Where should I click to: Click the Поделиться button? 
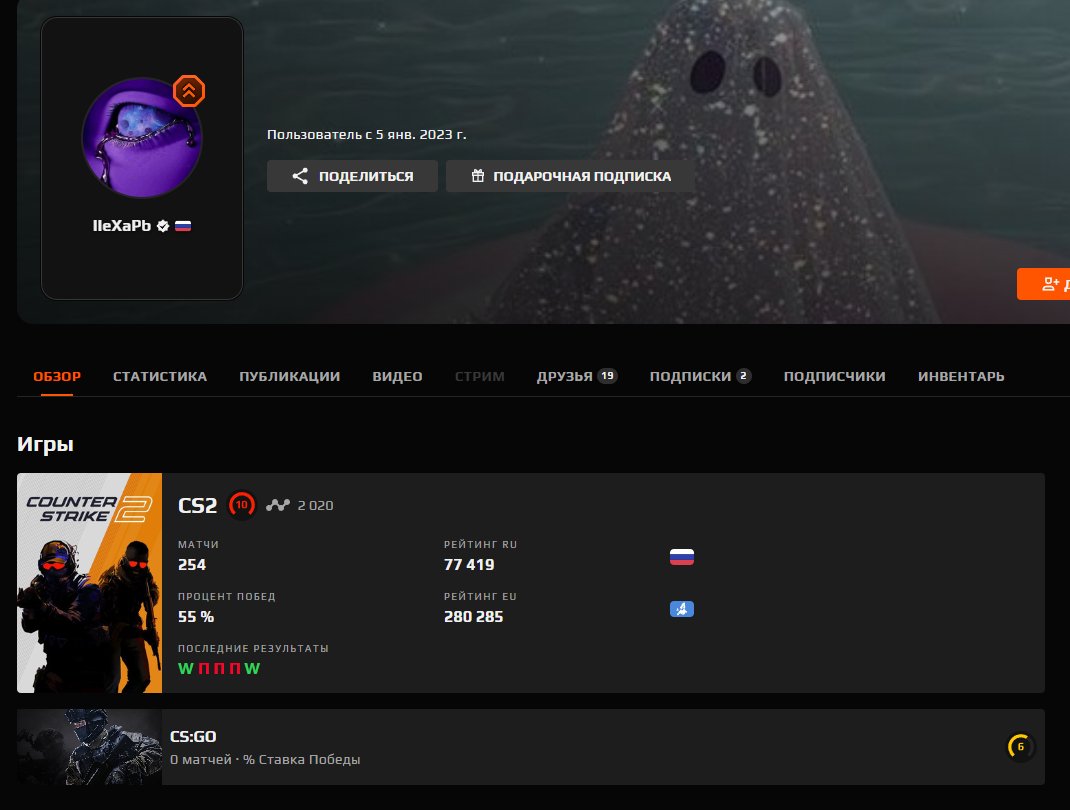pos(352,175)
